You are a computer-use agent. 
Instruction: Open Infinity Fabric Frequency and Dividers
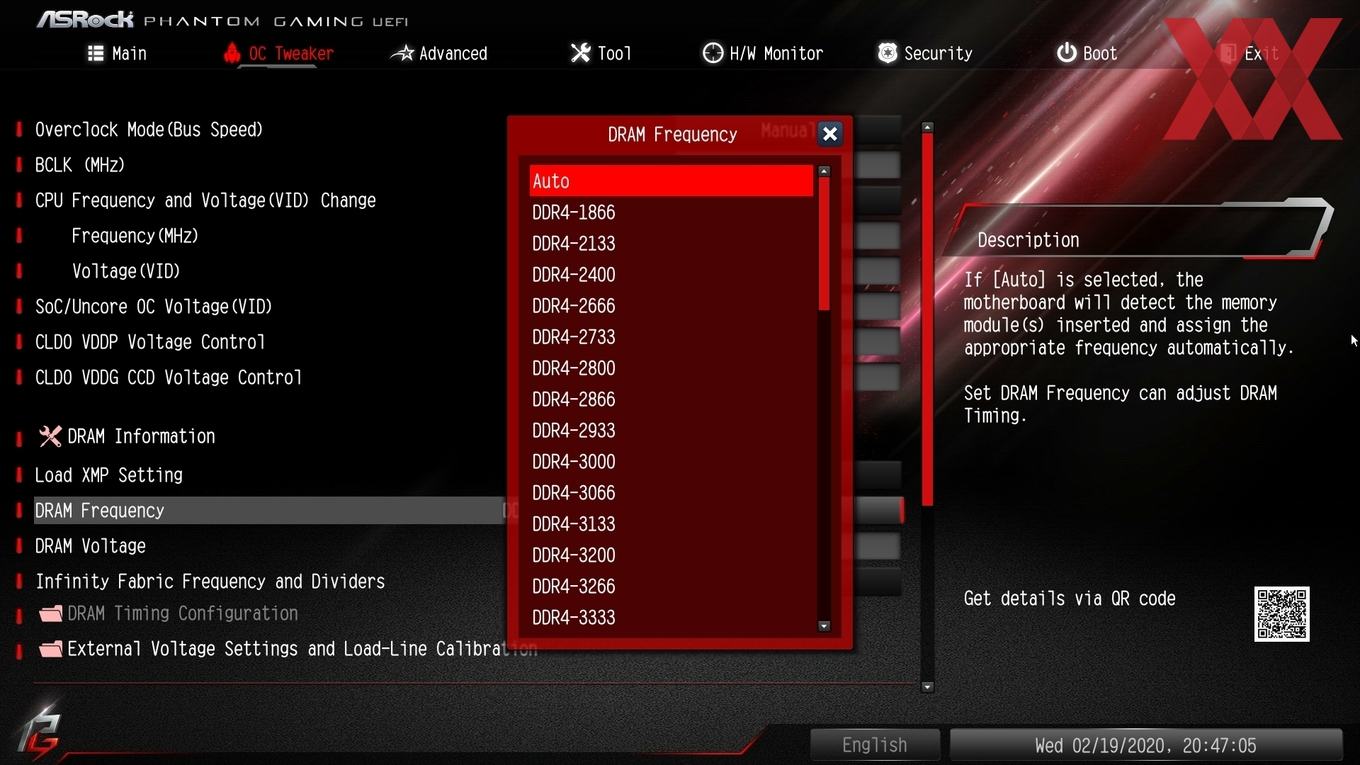click(210, 581)
